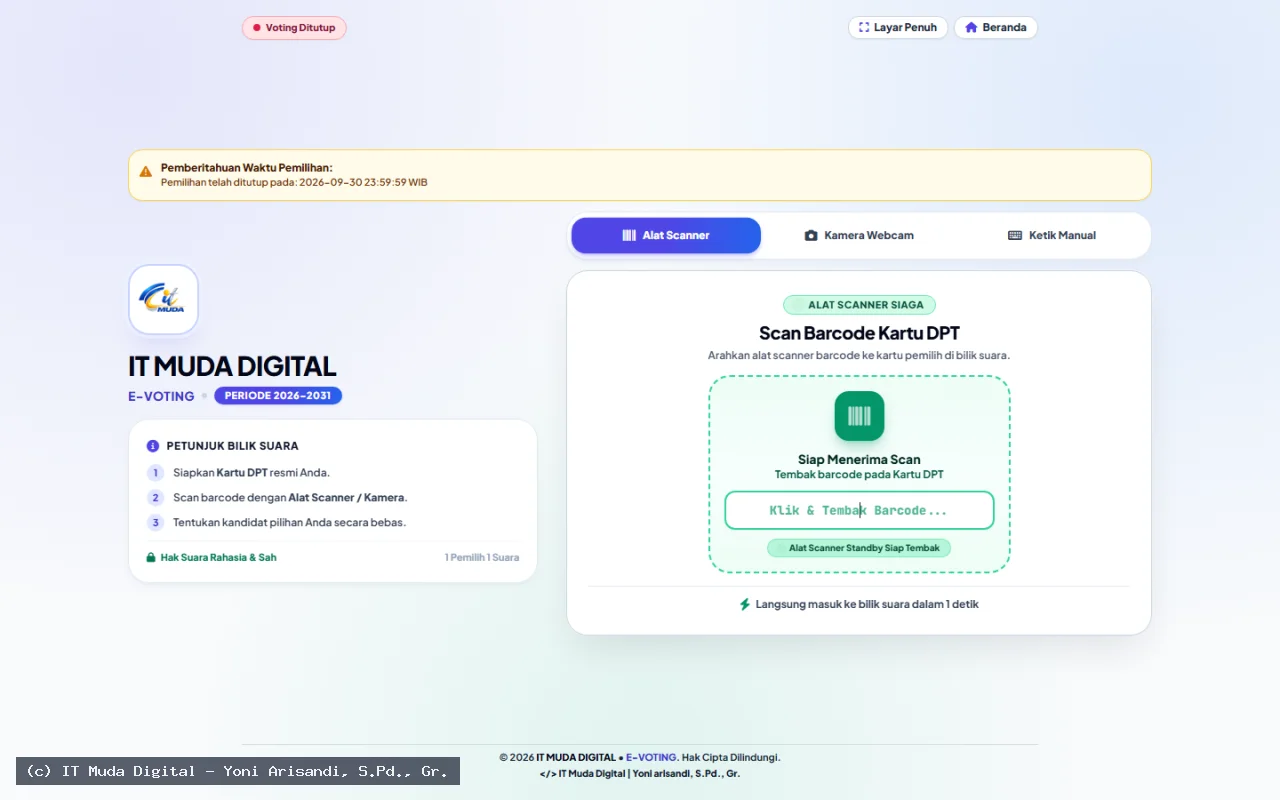Click the info icon beside Petunjuk Bilik Suara

coord(153,446)
